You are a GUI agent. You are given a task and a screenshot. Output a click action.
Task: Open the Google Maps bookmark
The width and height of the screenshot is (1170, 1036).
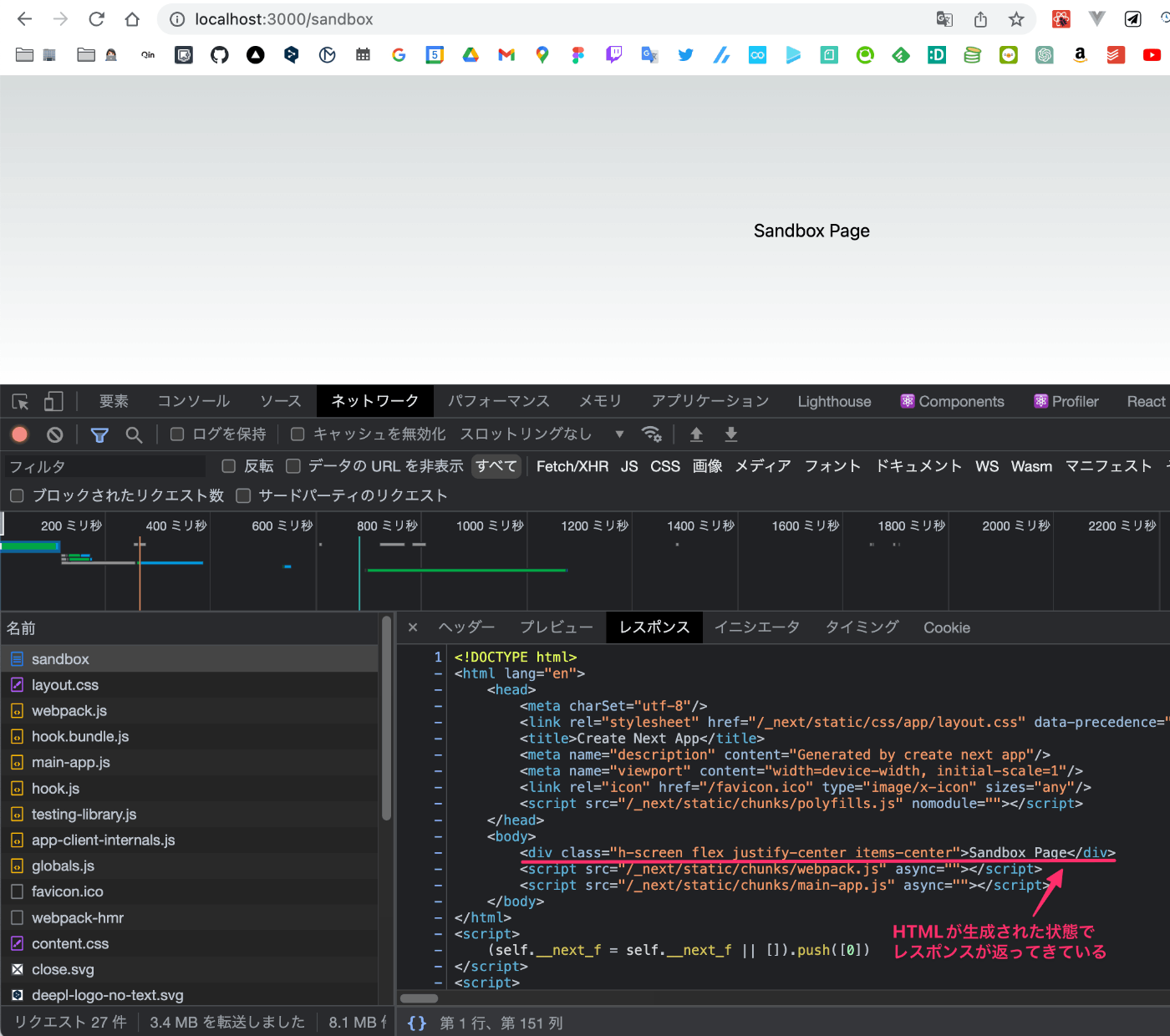pyautogui.click(x=542, y=55)
